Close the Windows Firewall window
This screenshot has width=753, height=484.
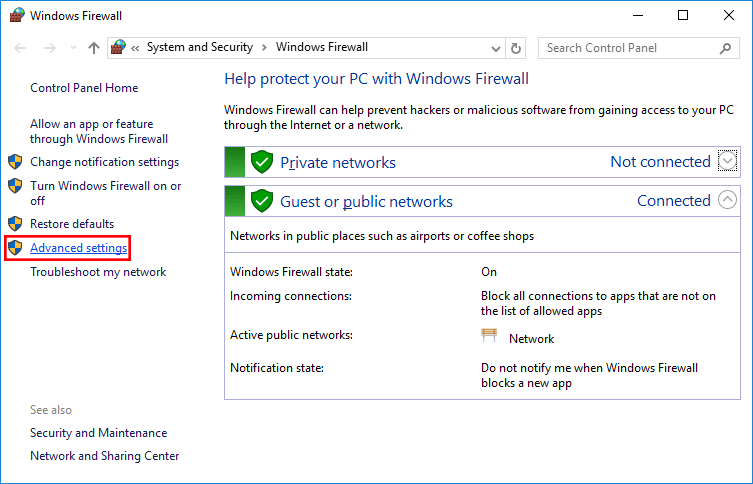click(729, 15)
